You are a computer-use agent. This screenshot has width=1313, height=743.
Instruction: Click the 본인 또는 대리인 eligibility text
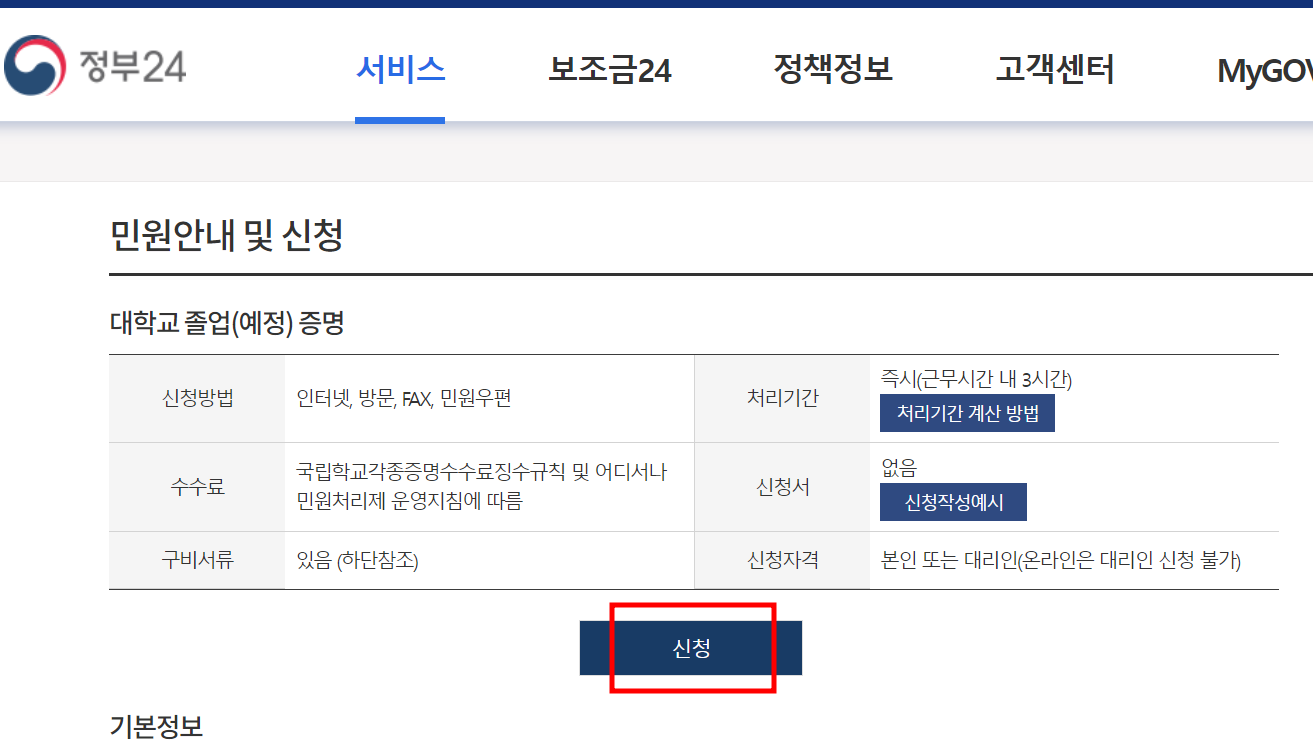(1060, 560)
